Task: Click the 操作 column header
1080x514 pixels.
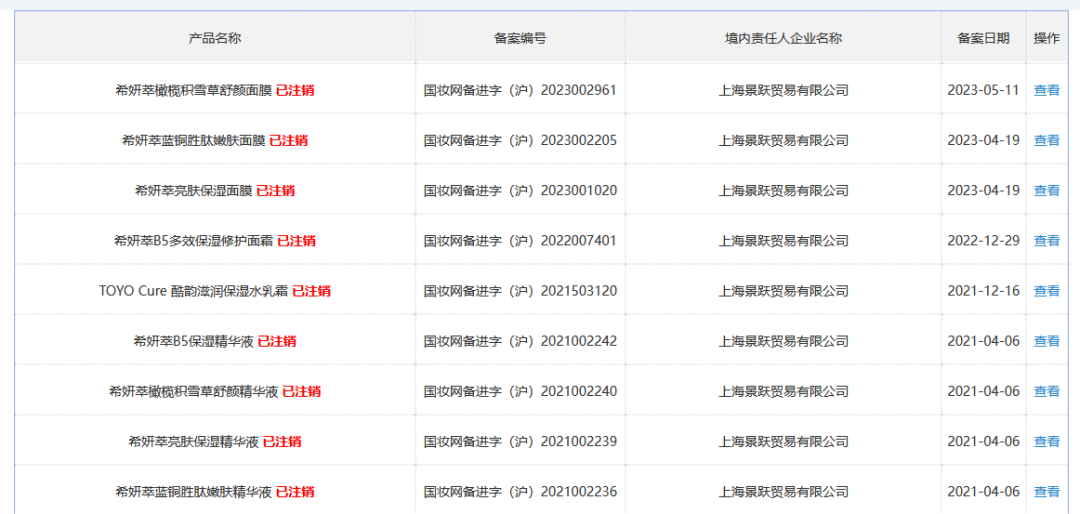Action: pos(1046,39)
